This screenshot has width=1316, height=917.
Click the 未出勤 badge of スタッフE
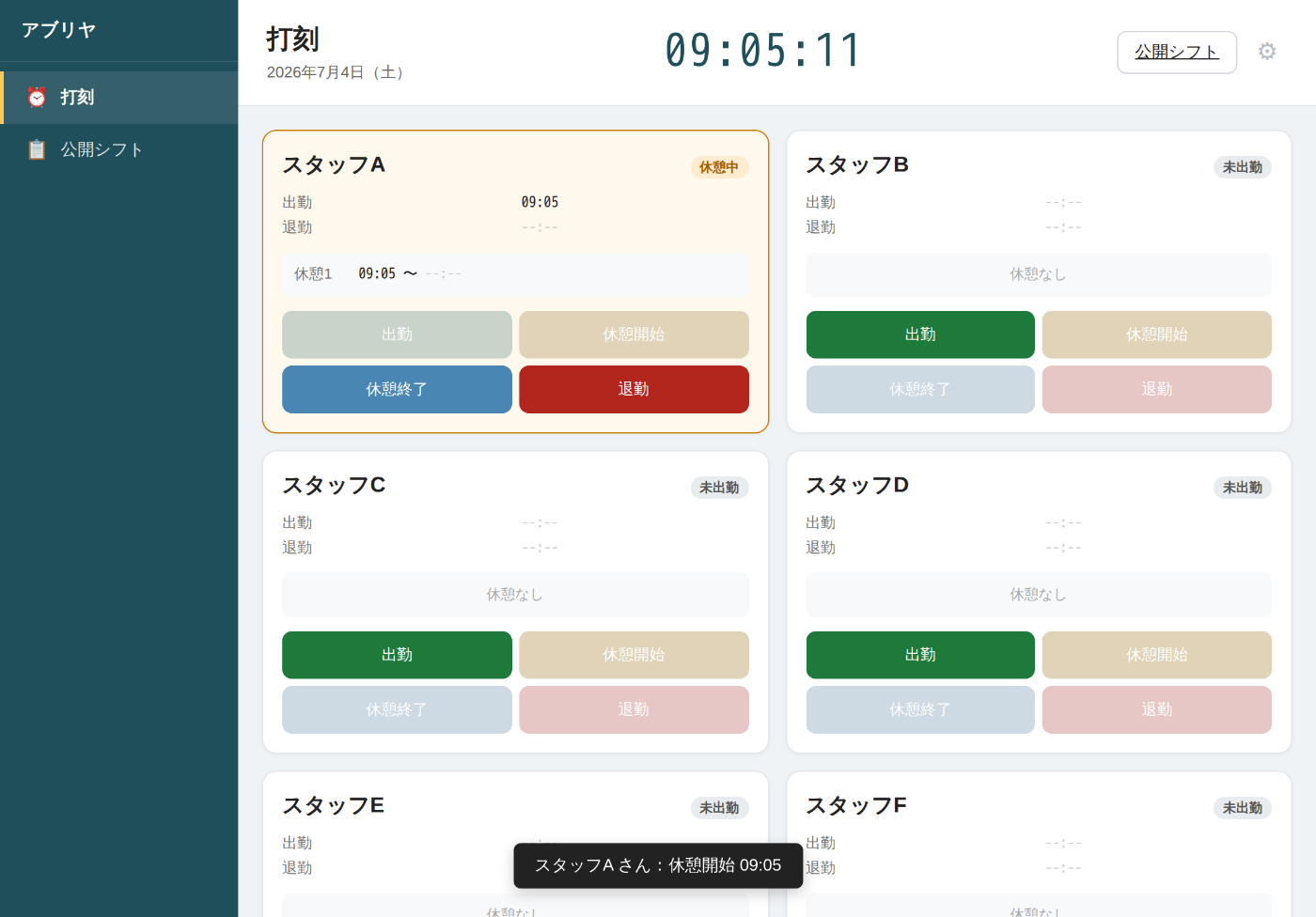pos(719,808)
